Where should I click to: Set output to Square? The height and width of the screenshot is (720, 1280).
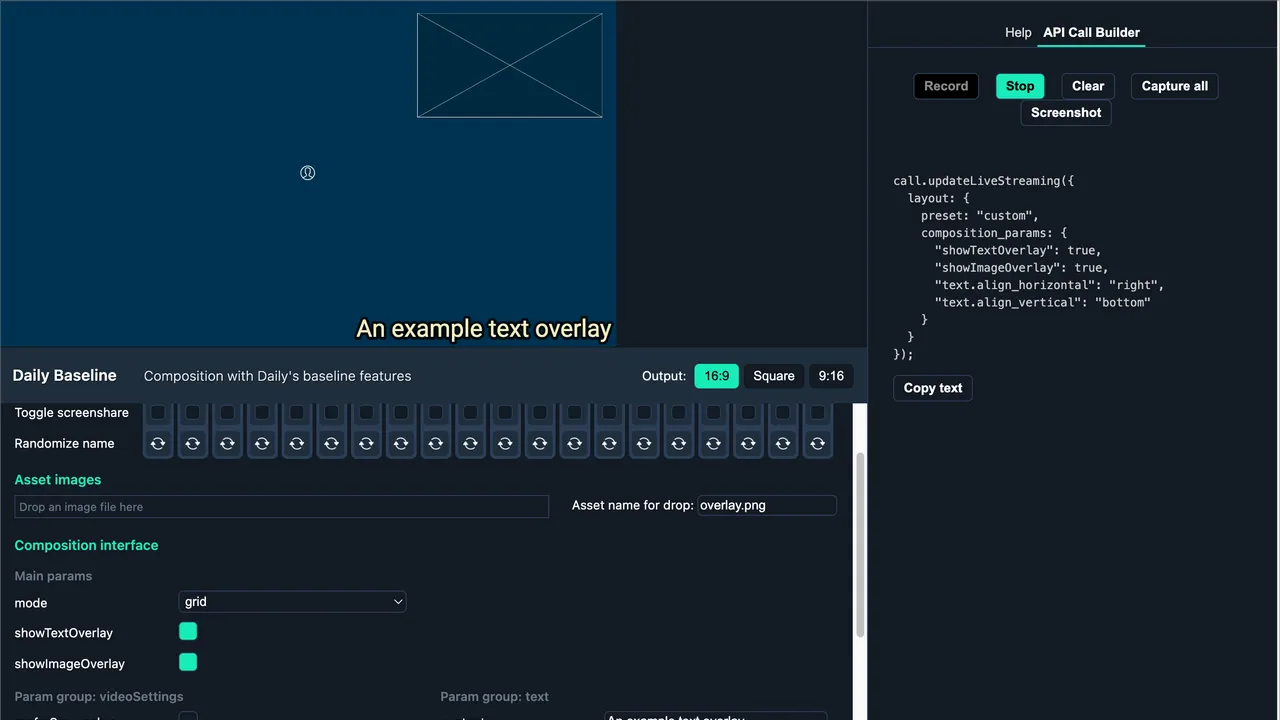point(774,376)
